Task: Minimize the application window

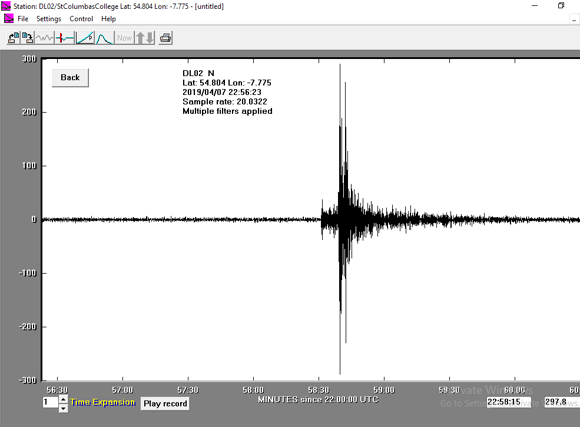Action: pyautogui.click(x=535, y=6)
